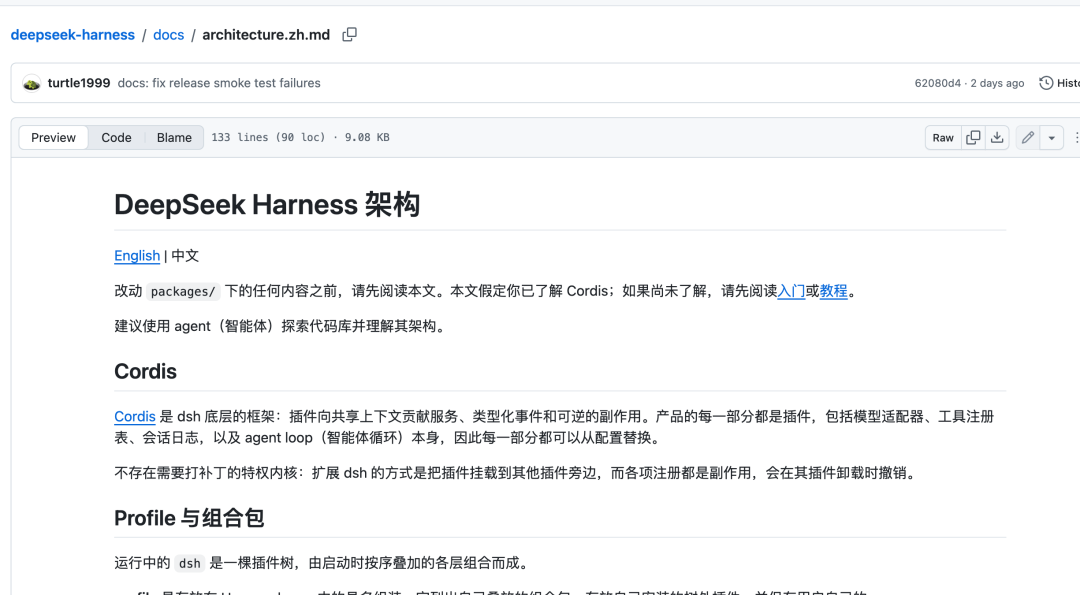1080x595 pixels.
Task: Open the docs folder breadcrumb
Action: tap(169, 35)
